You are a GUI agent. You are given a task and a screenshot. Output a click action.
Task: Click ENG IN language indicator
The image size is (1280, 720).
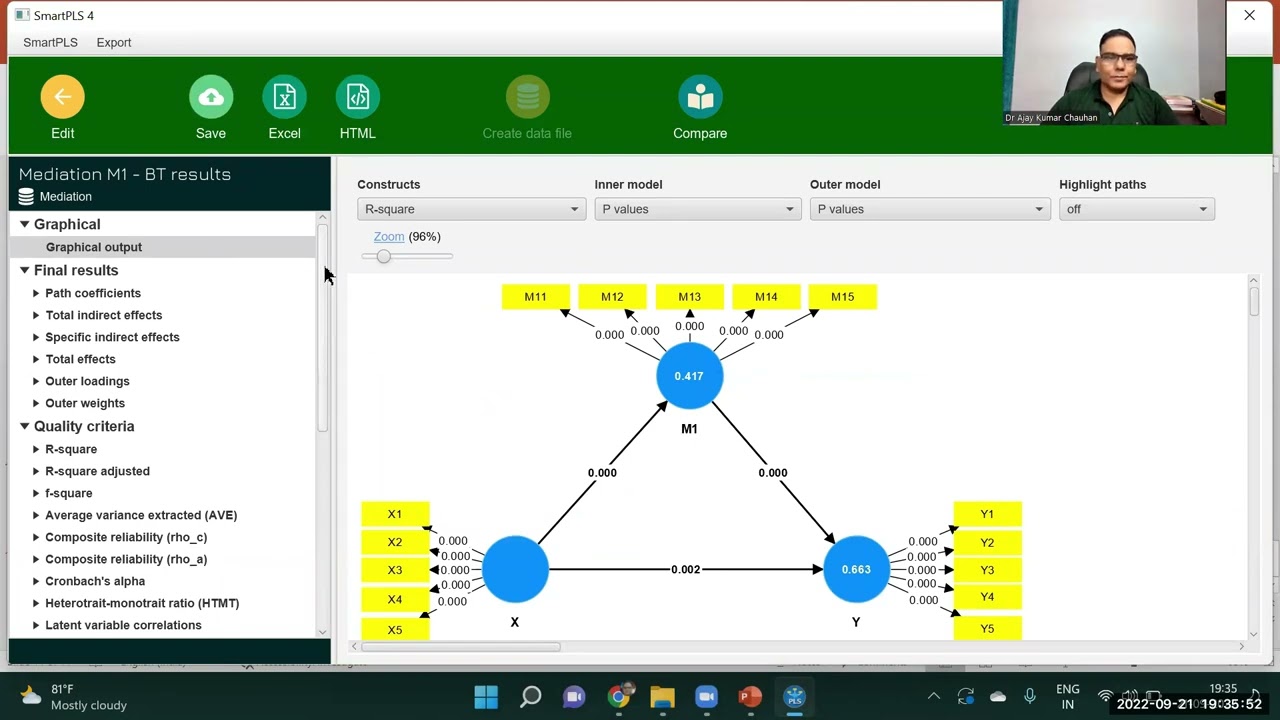coord(1068,697)
